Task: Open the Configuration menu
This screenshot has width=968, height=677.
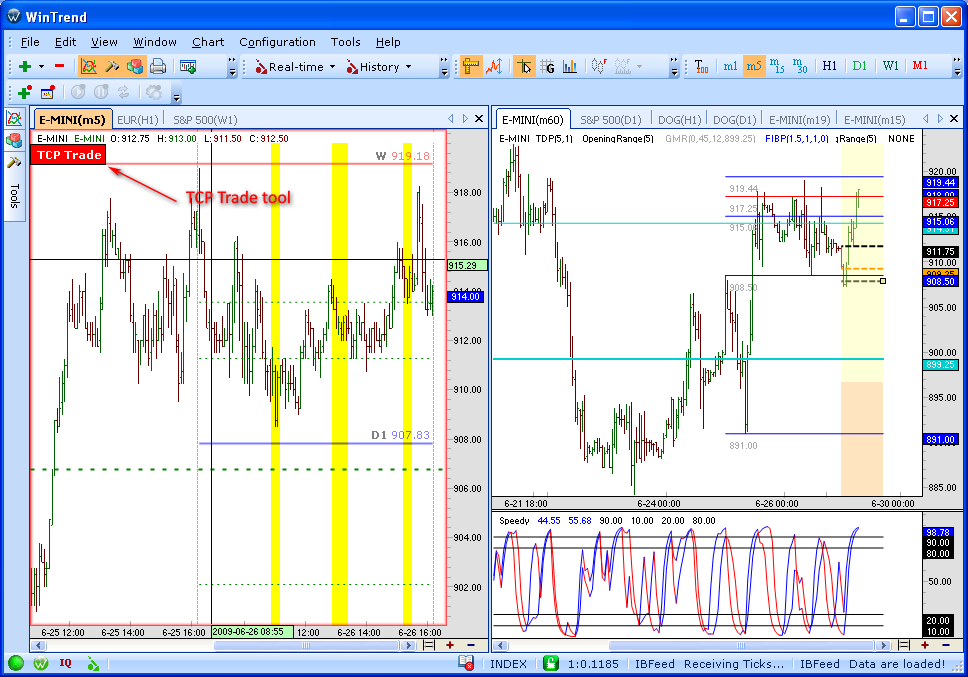Action: click(x=277, y=42)
